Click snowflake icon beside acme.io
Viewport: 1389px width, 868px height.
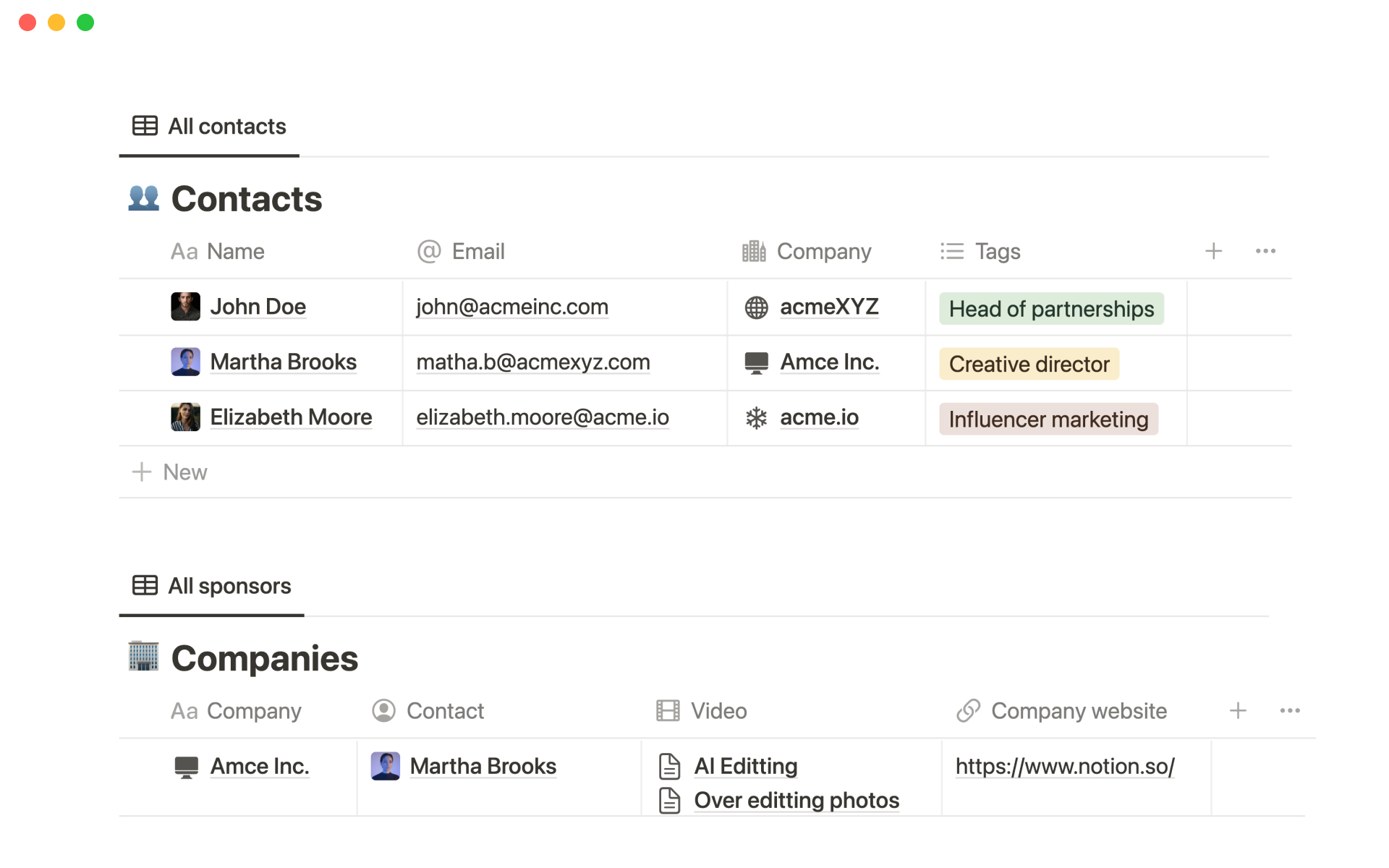click(x=756, y=418)
